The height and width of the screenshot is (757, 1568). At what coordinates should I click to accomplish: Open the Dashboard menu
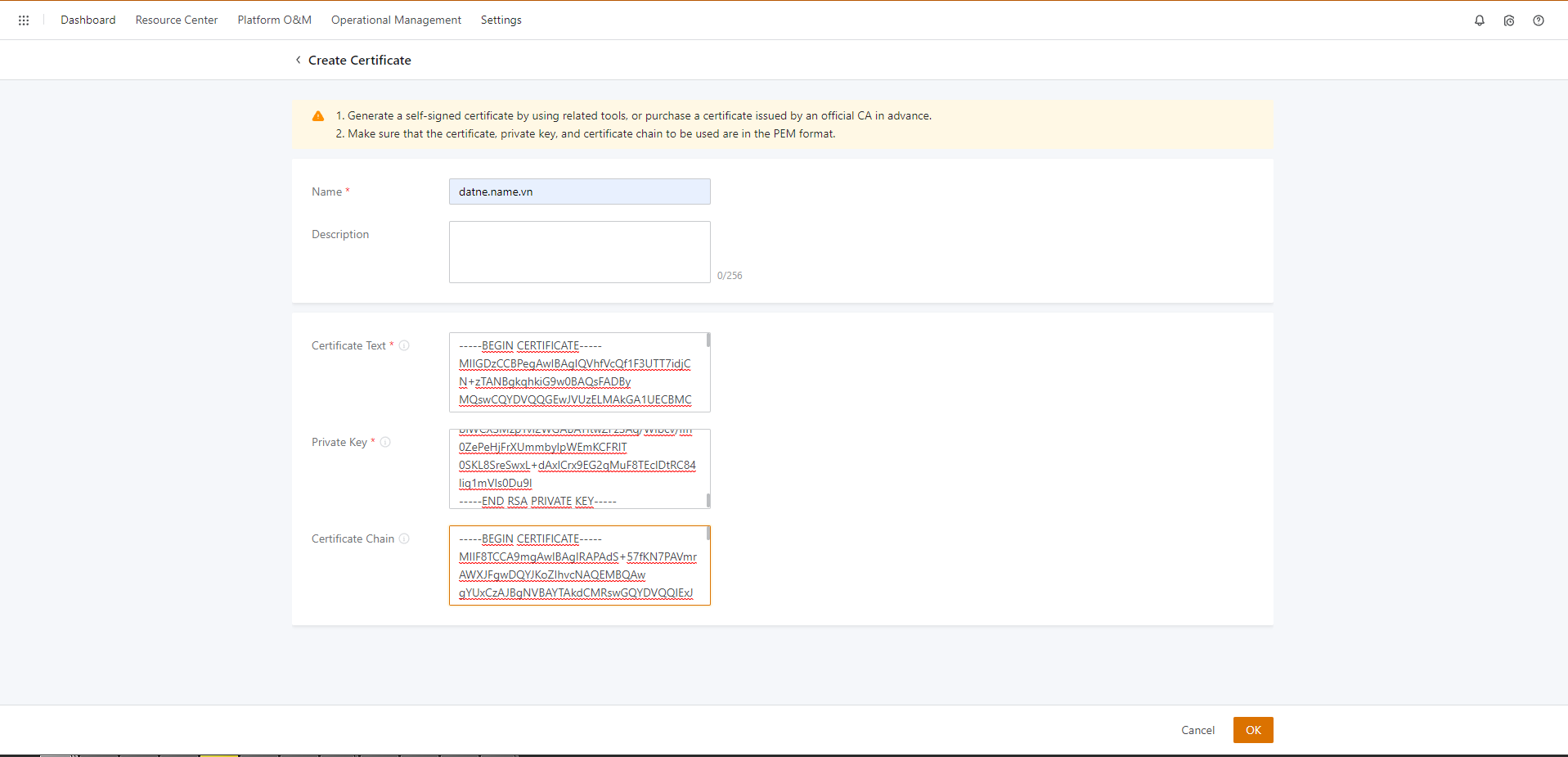(88, 20)
